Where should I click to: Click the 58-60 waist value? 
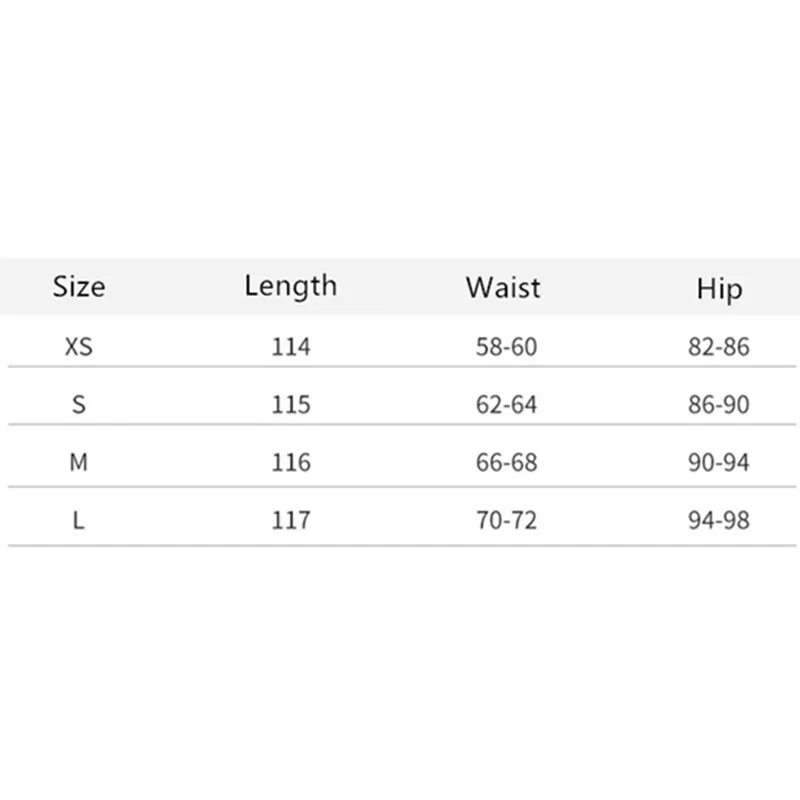507,347
